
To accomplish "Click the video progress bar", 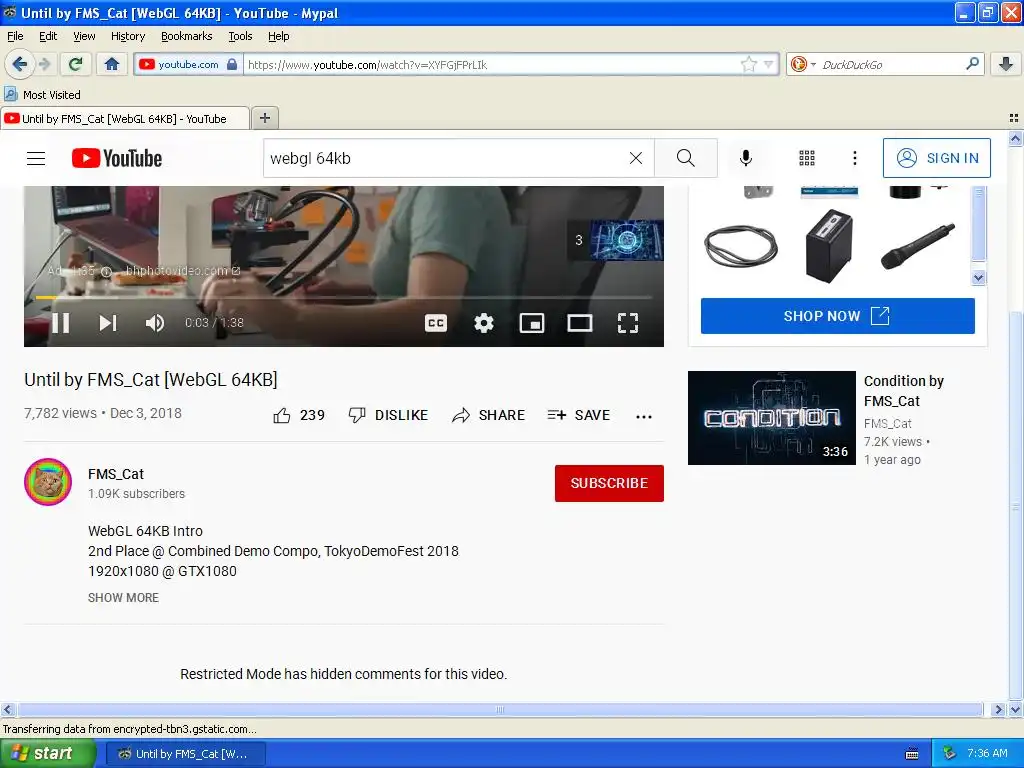I will tap(344, 297).
